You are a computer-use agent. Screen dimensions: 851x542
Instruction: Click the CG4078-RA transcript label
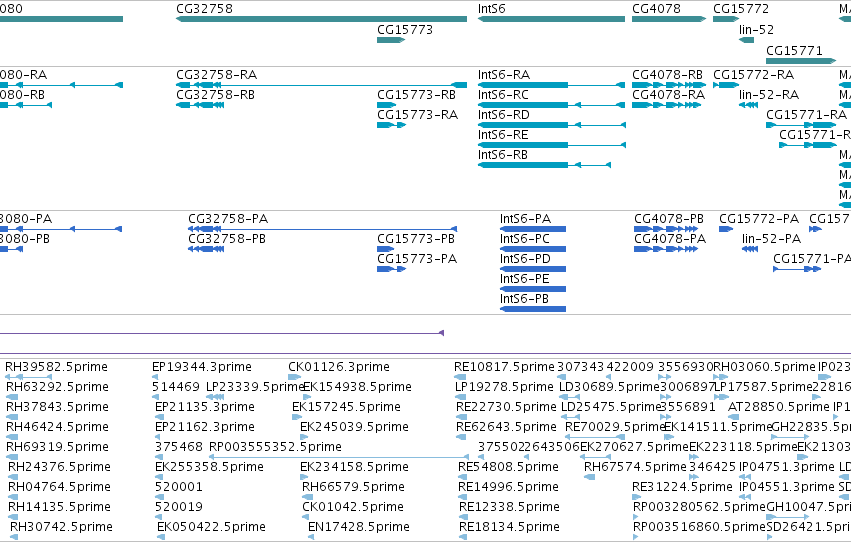pos(669,95)
